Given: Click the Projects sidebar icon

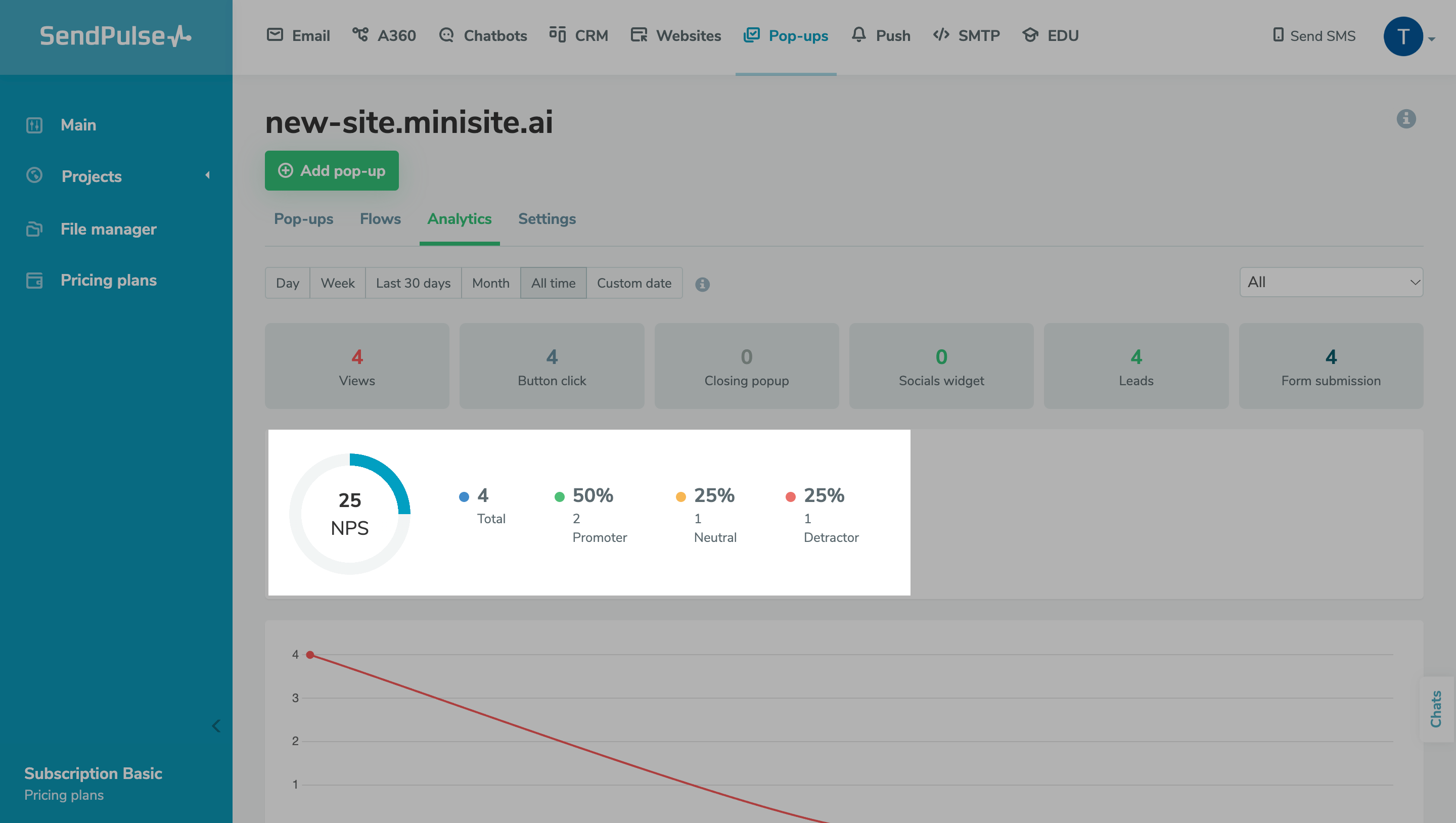Looking at the screenshot, I should coord(34,176).
